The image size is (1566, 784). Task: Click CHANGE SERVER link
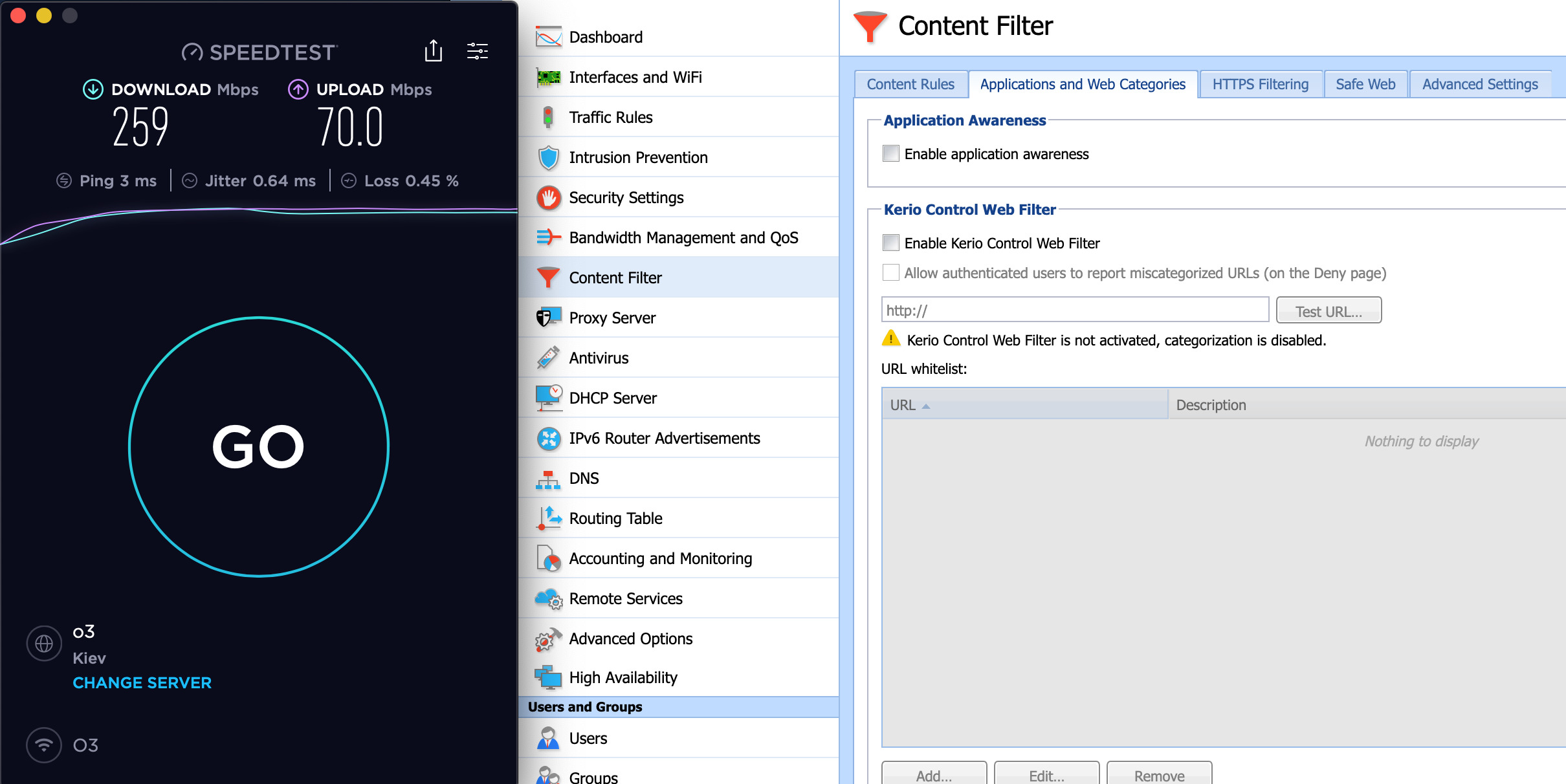coord(142,682)
